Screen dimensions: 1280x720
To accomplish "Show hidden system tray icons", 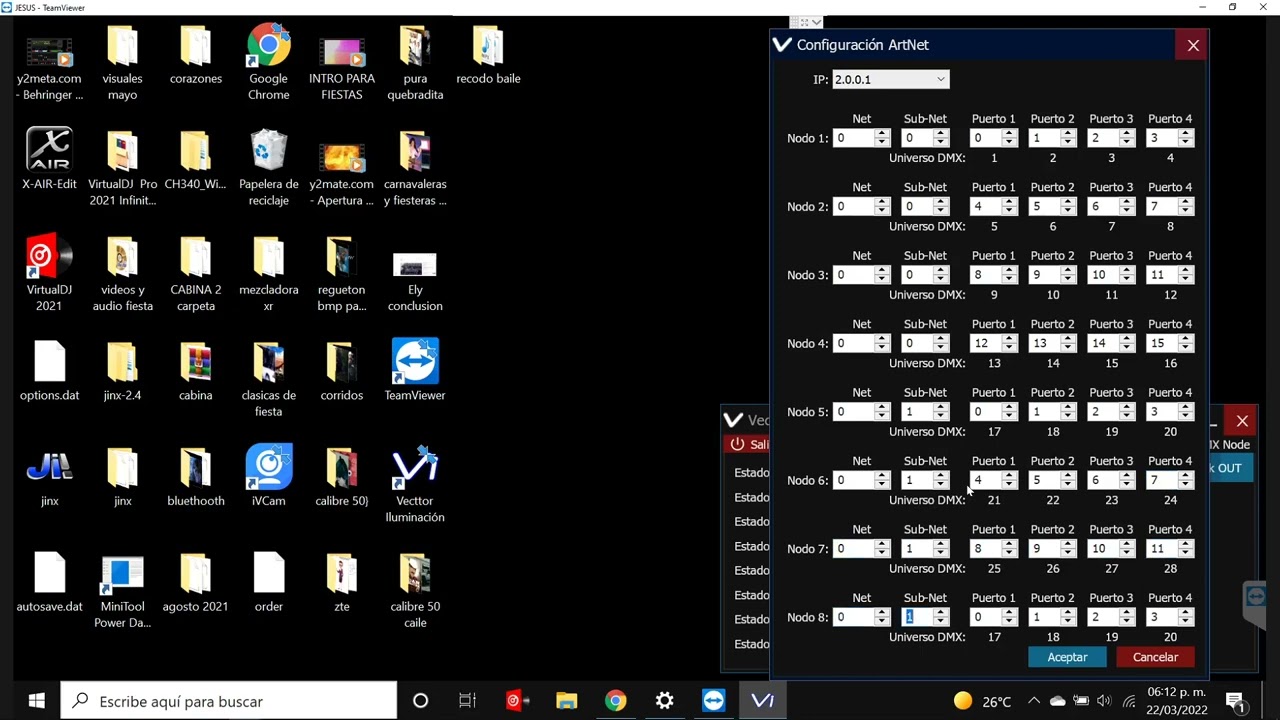I will (x=1033, y=701).
